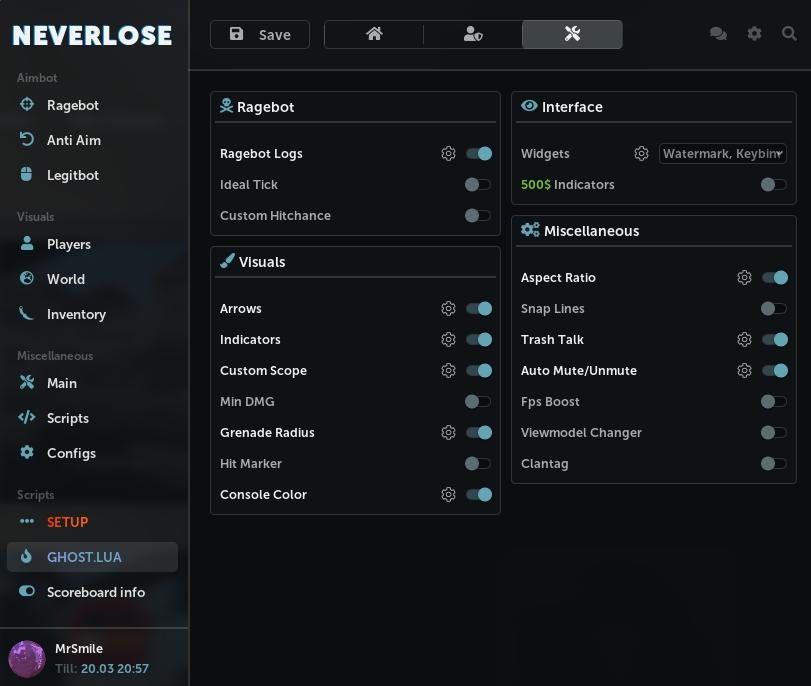Open the Anti Aim settings
The image size is (811, 686).
pos(74,140)
